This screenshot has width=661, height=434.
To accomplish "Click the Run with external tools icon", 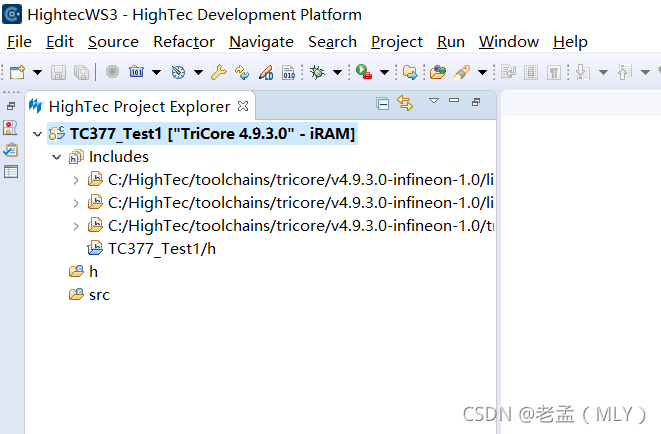I will tap(364, 72).
